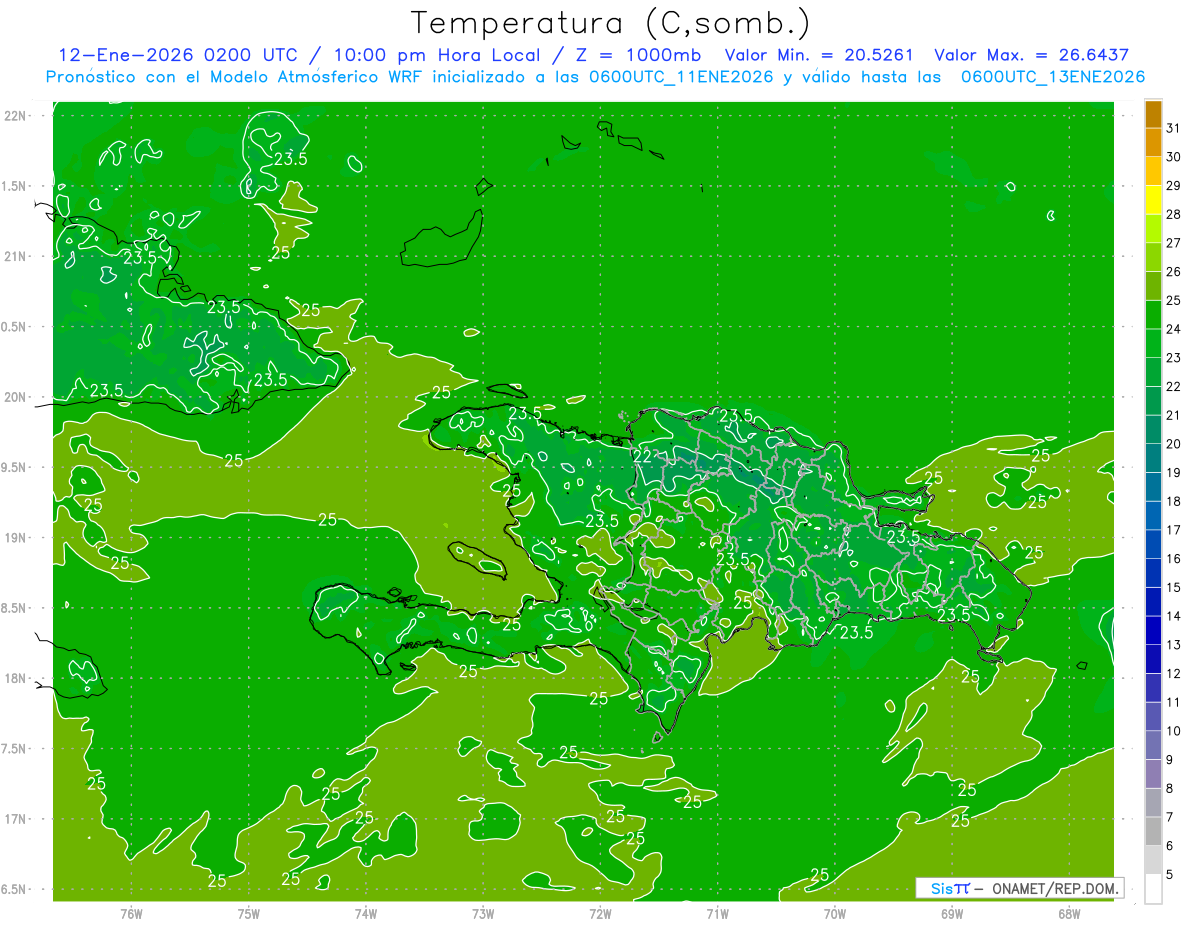
Task: Click the "18N" latitude label
Action: pyautogui.click(x=17, y=679)
